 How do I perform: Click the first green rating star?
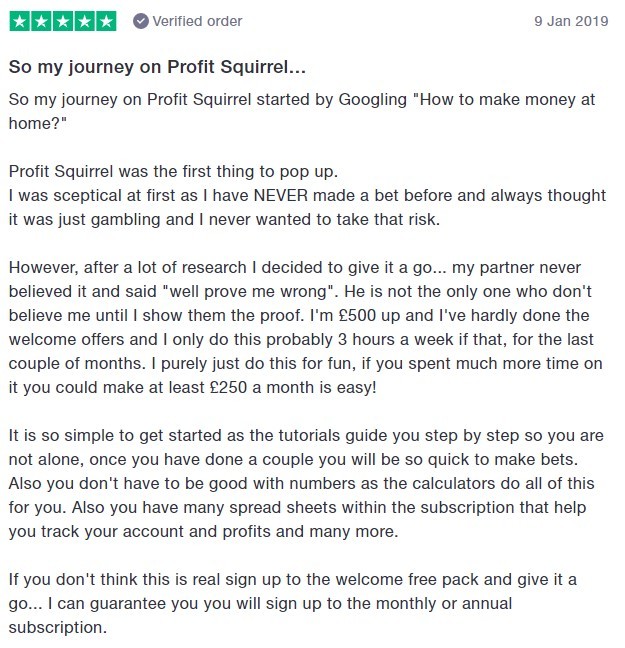(19, 21)
